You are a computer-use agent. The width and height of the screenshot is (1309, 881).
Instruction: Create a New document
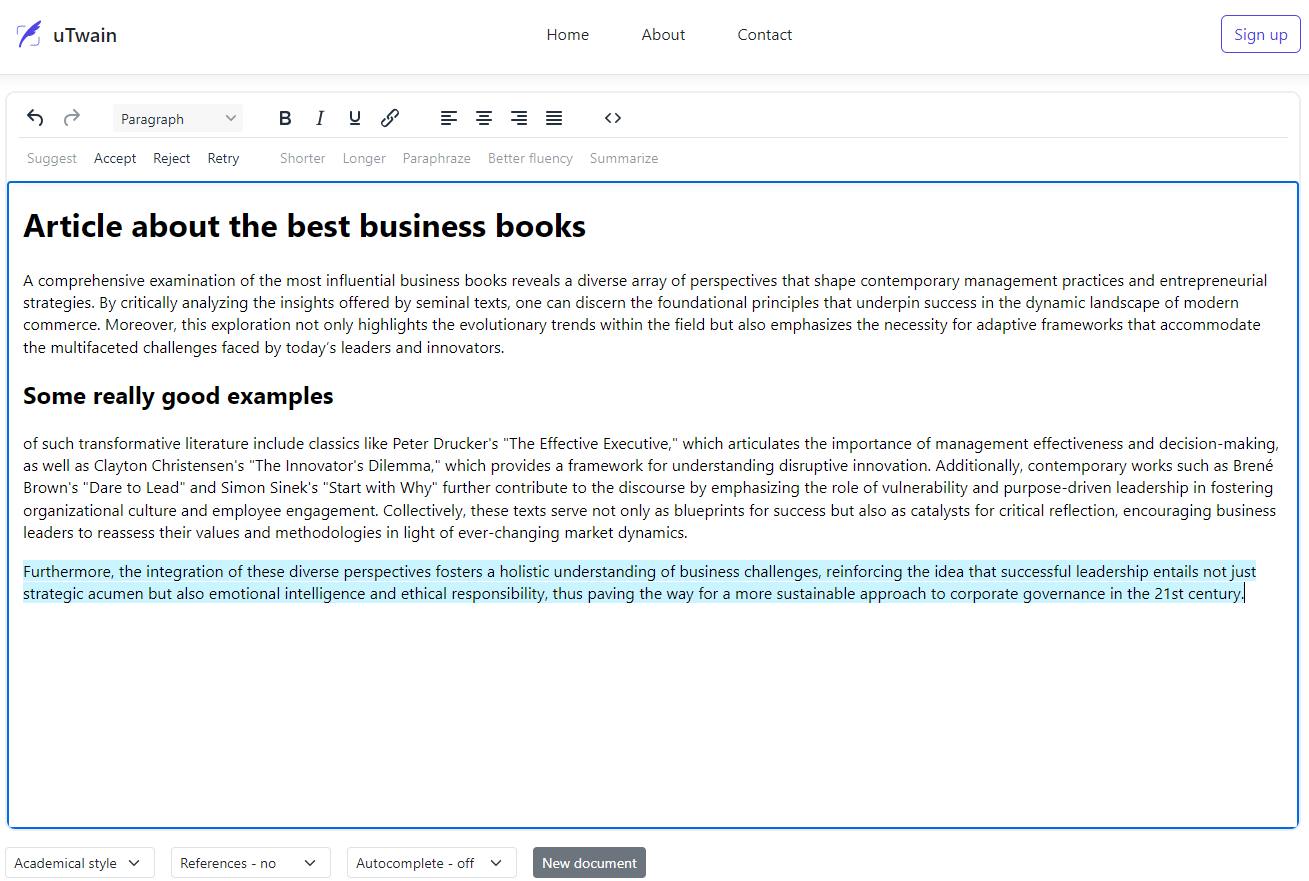coord(589,863)
